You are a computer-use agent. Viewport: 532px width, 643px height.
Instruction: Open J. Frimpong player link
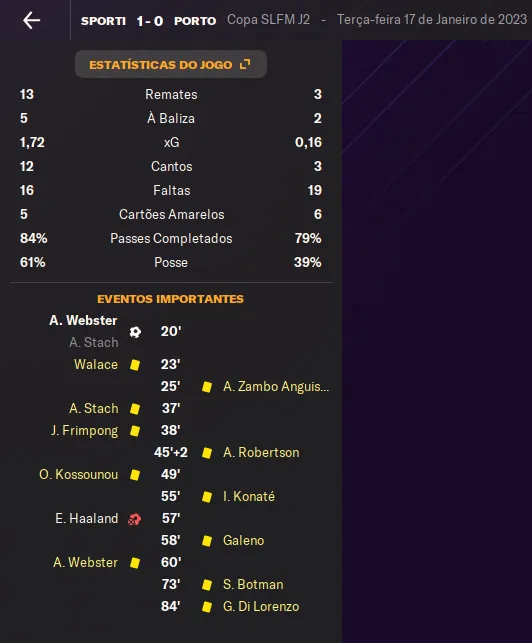pyautogui.click(x=84, y=431)
